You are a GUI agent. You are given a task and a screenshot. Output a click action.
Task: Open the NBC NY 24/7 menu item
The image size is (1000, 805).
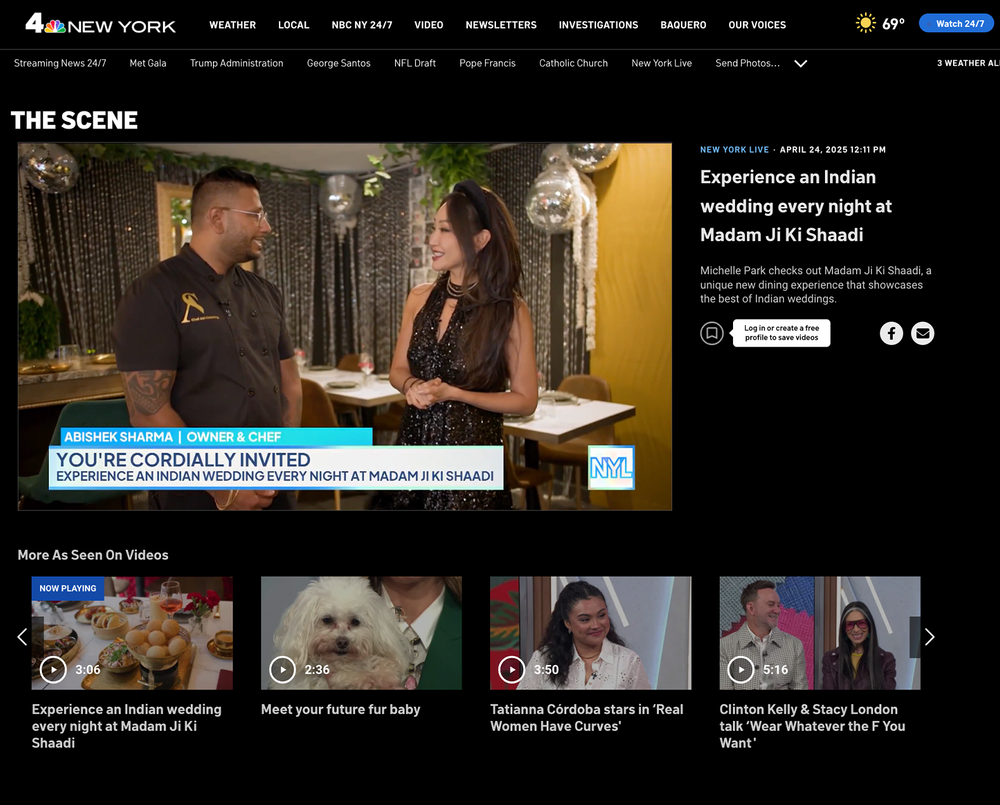pyautogui.click(x=362, y=25)
